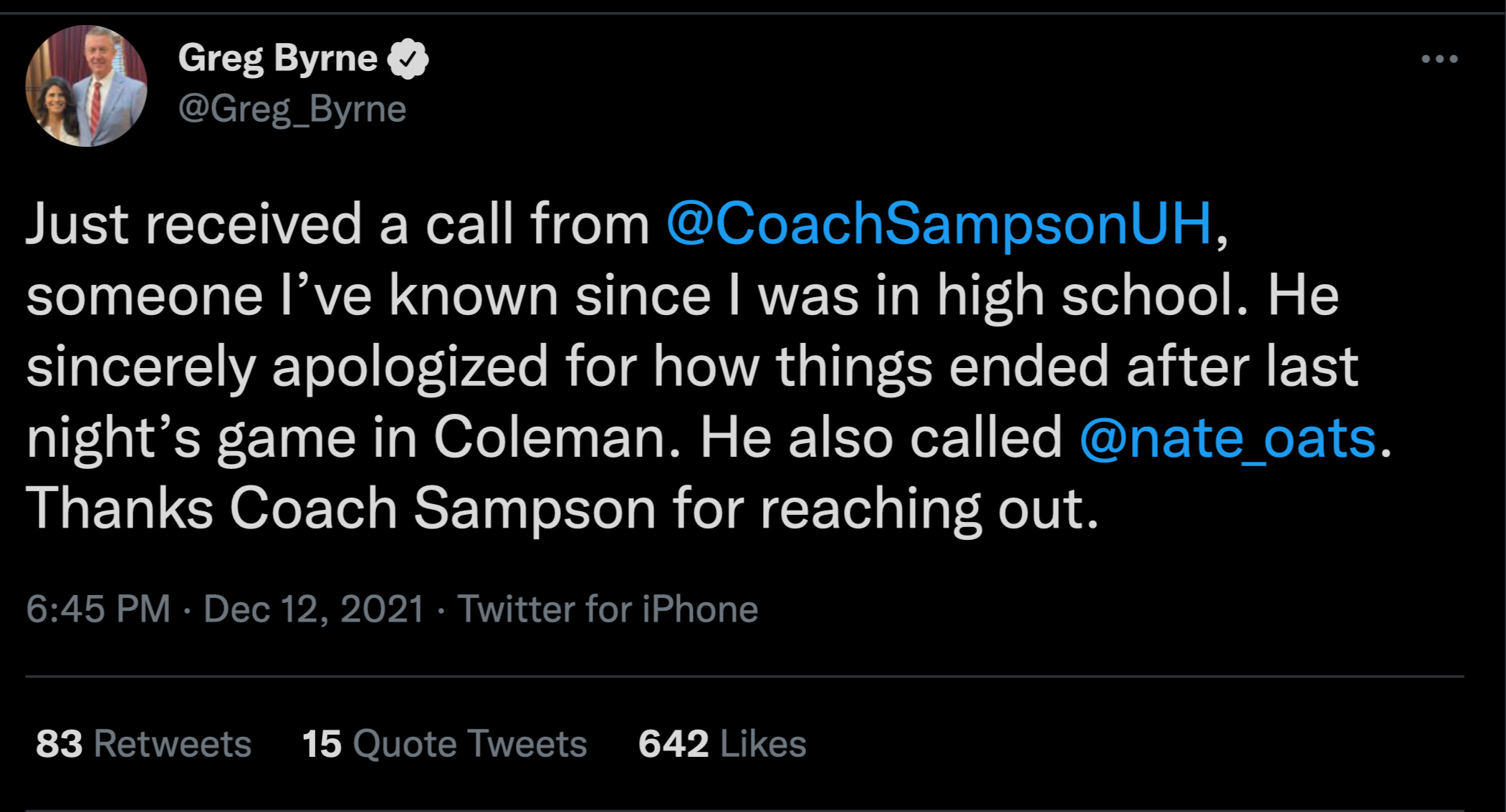Click the 15 quote count number
Screen dimensions: 1506x812
(x=322, y=743)
